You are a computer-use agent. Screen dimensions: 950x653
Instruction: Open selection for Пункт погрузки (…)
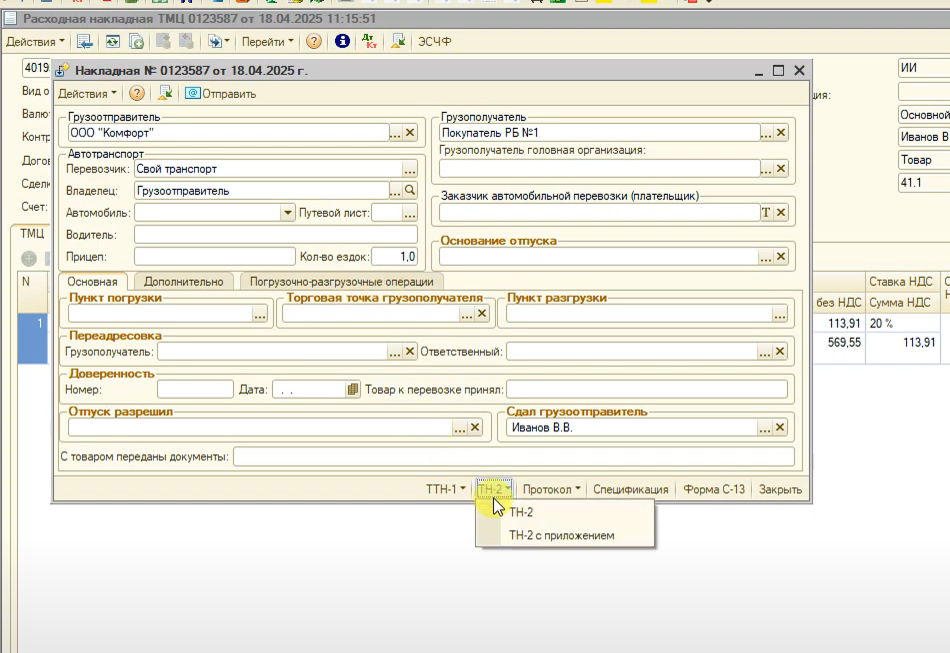(x=260, y=314)
